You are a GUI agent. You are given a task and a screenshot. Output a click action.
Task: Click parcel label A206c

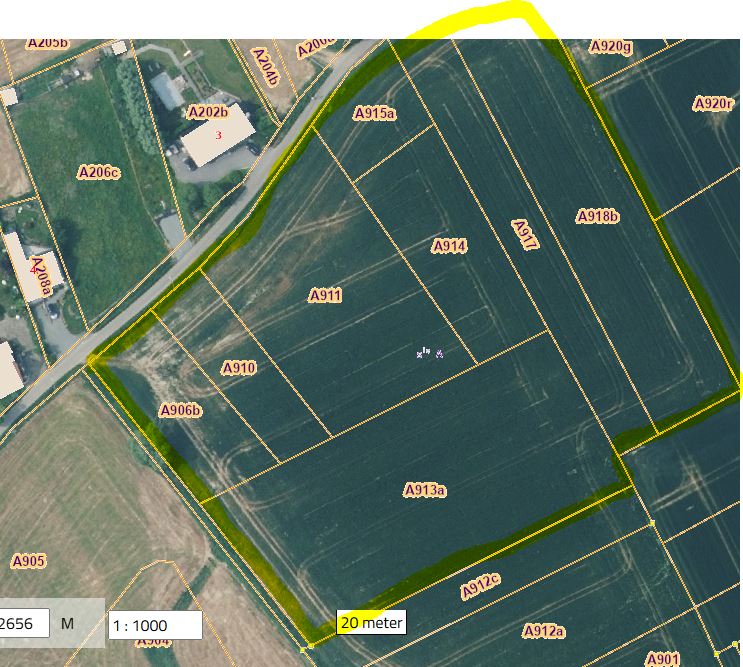pyautogui.click(x=99, y=173)
